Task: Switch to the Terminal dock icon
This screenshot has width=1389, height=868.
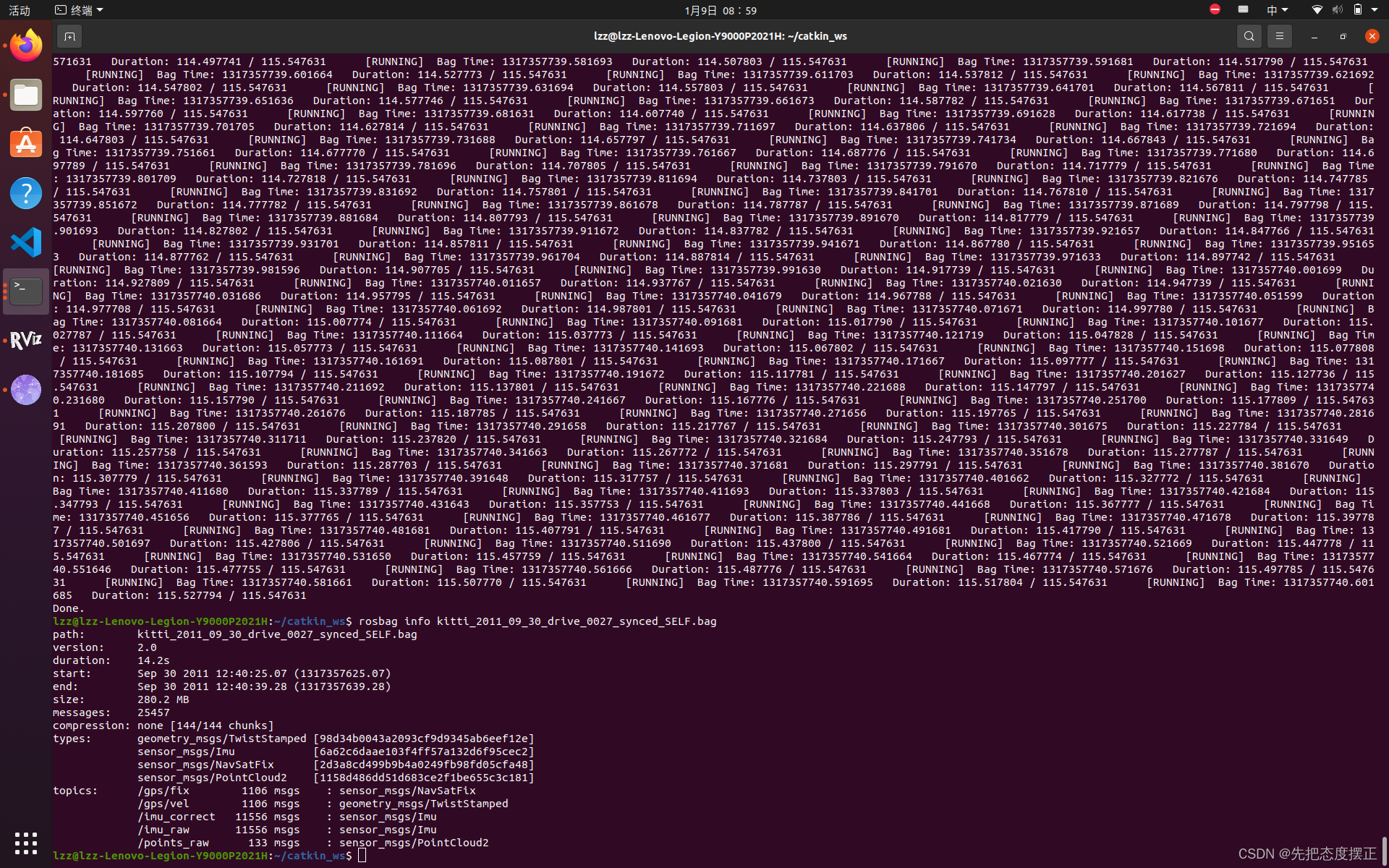Action: pos(26,292)
